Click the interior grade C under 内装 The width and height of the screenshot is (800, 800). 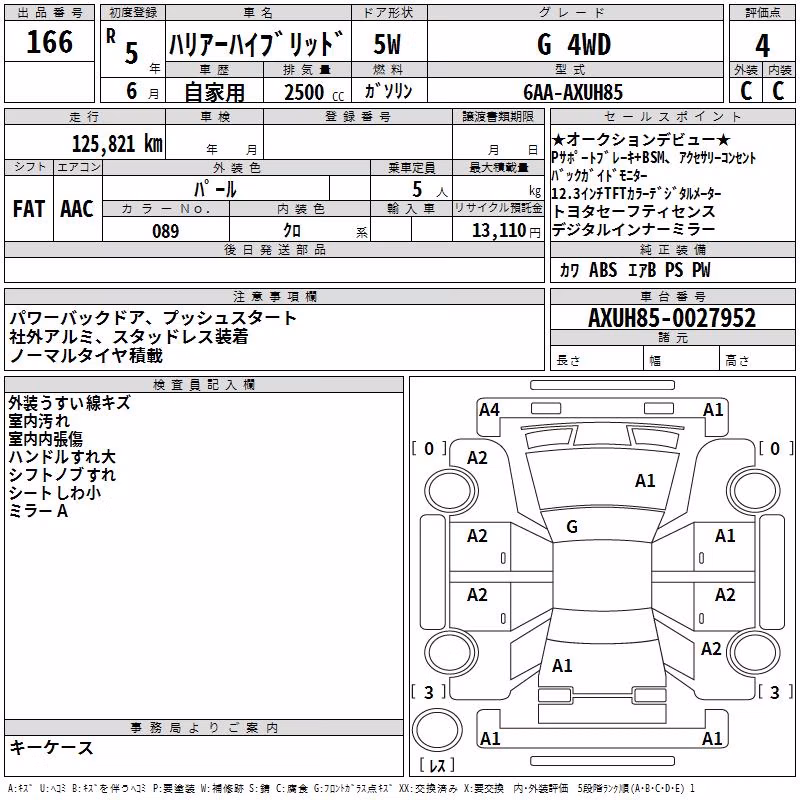(x=778, y=91)
